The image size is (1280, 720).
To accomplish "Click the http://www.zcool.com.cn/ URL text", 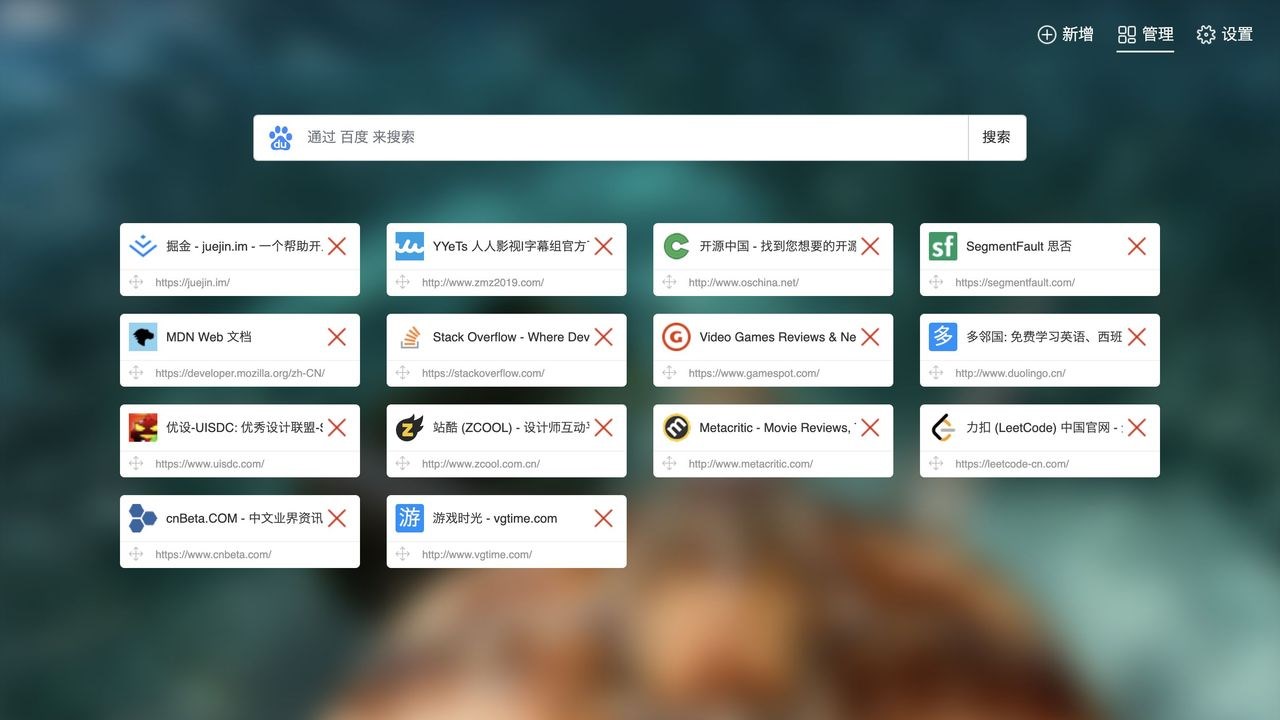I will [481, 464].
